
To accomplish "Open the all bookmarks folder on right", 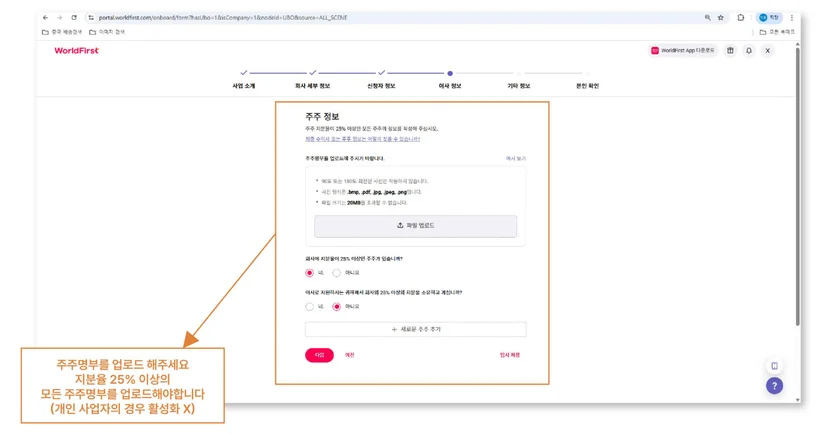I will tap(777, 32).
